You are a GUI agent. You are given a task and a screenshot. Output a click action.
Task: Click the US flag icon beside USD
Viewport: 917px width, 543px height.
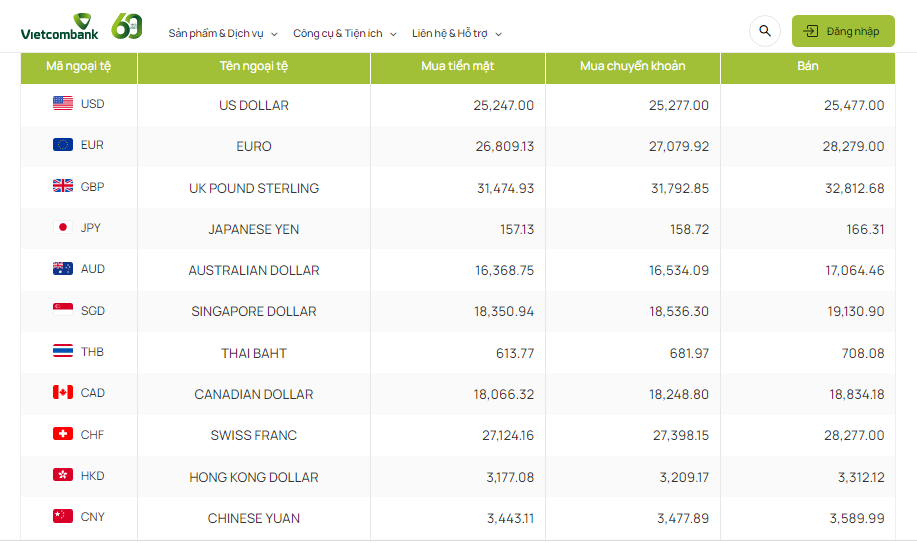63,103
